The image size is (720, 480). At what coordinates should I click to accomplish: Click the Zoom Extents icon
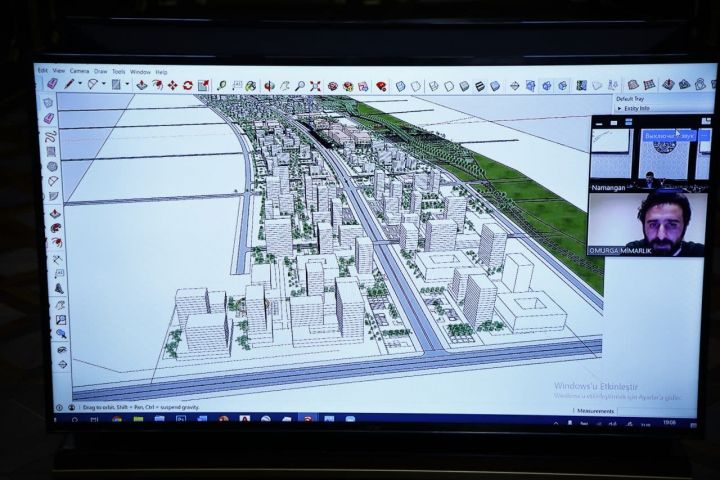315,86
